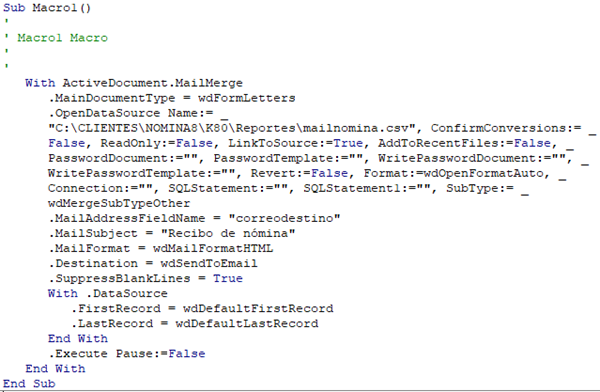Image resolution: width=600 pixels, height=392 pixels.
Task: Click wdFormLetters in the MainDocumentType line
Action: 246,98
